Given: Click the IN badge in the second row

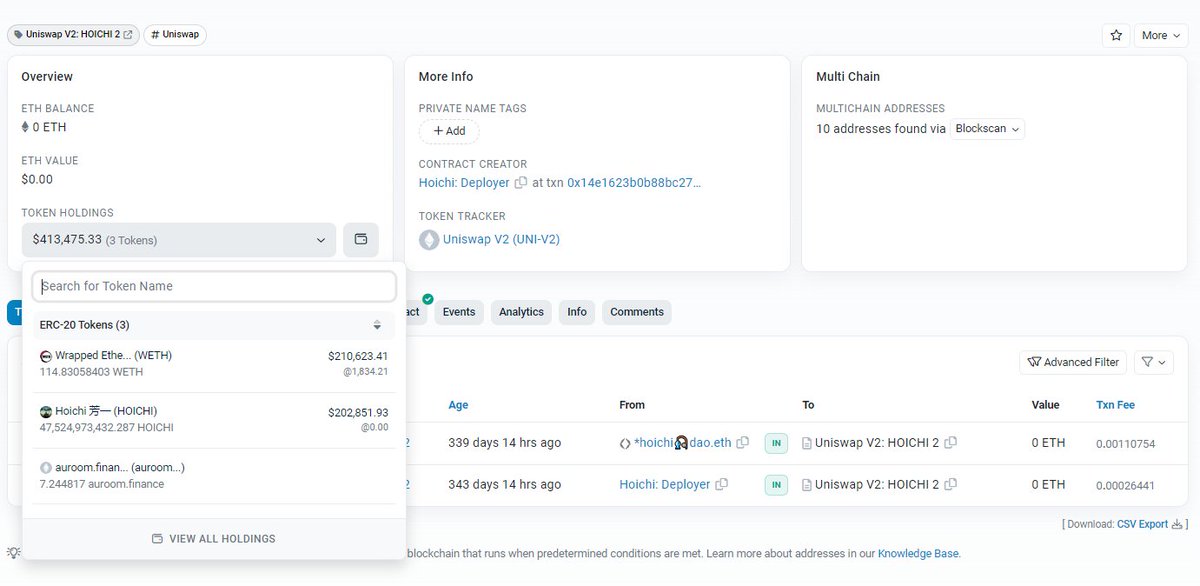Looking at the screenshot, I should [776, 485].
